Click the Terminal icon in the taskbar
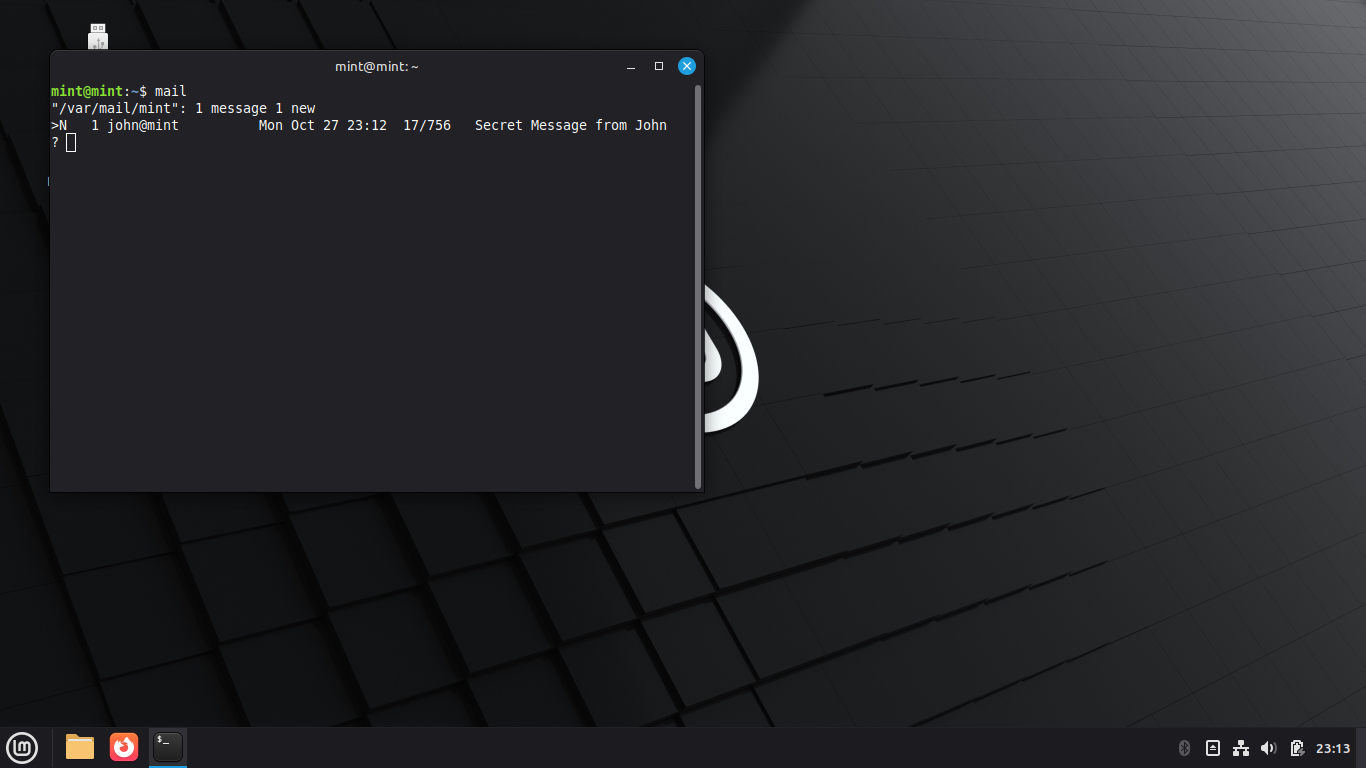The width and height of the screenshot is (1366, 768). 168,747
